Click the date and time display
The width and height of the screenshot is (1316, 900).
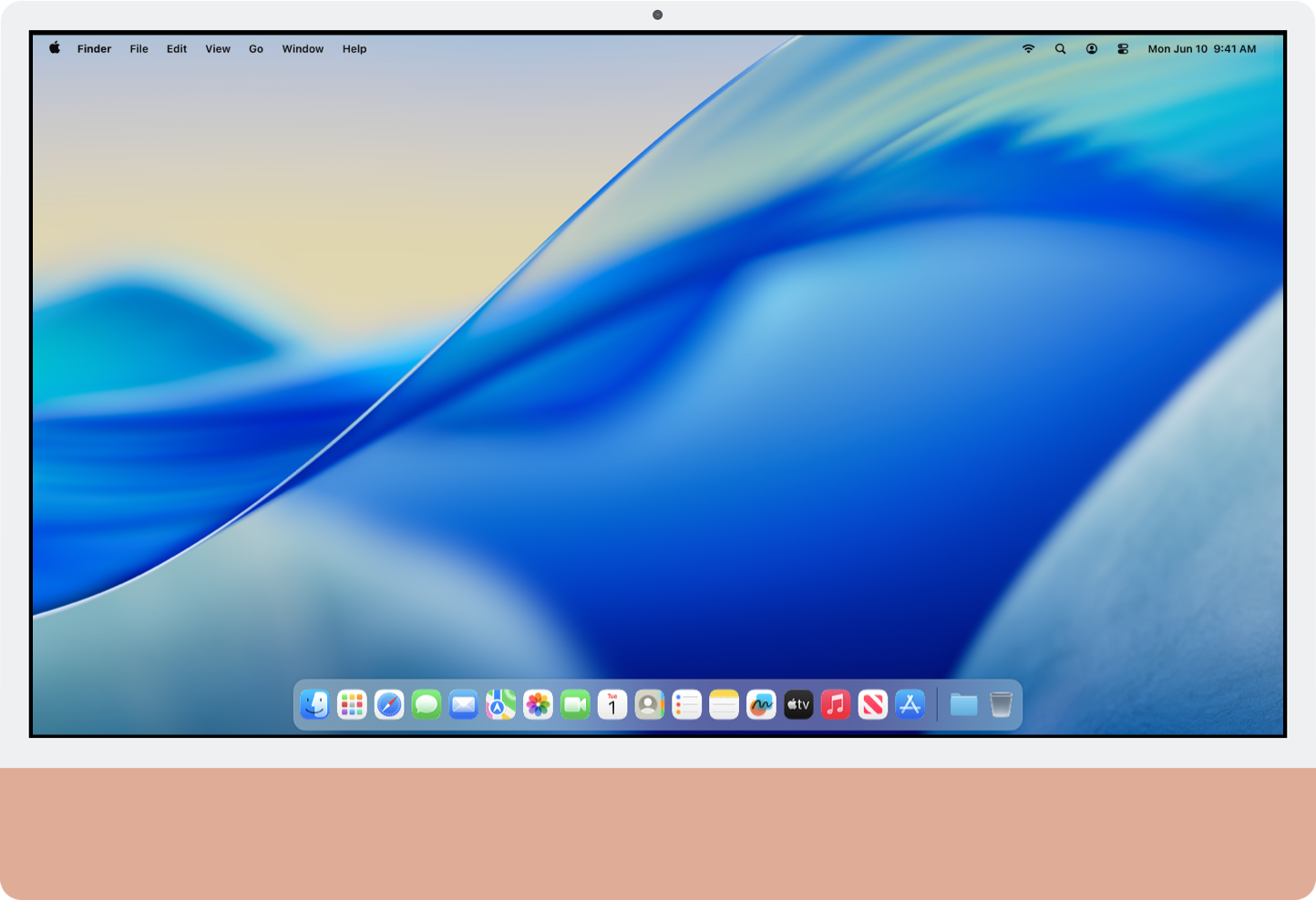1201,48
